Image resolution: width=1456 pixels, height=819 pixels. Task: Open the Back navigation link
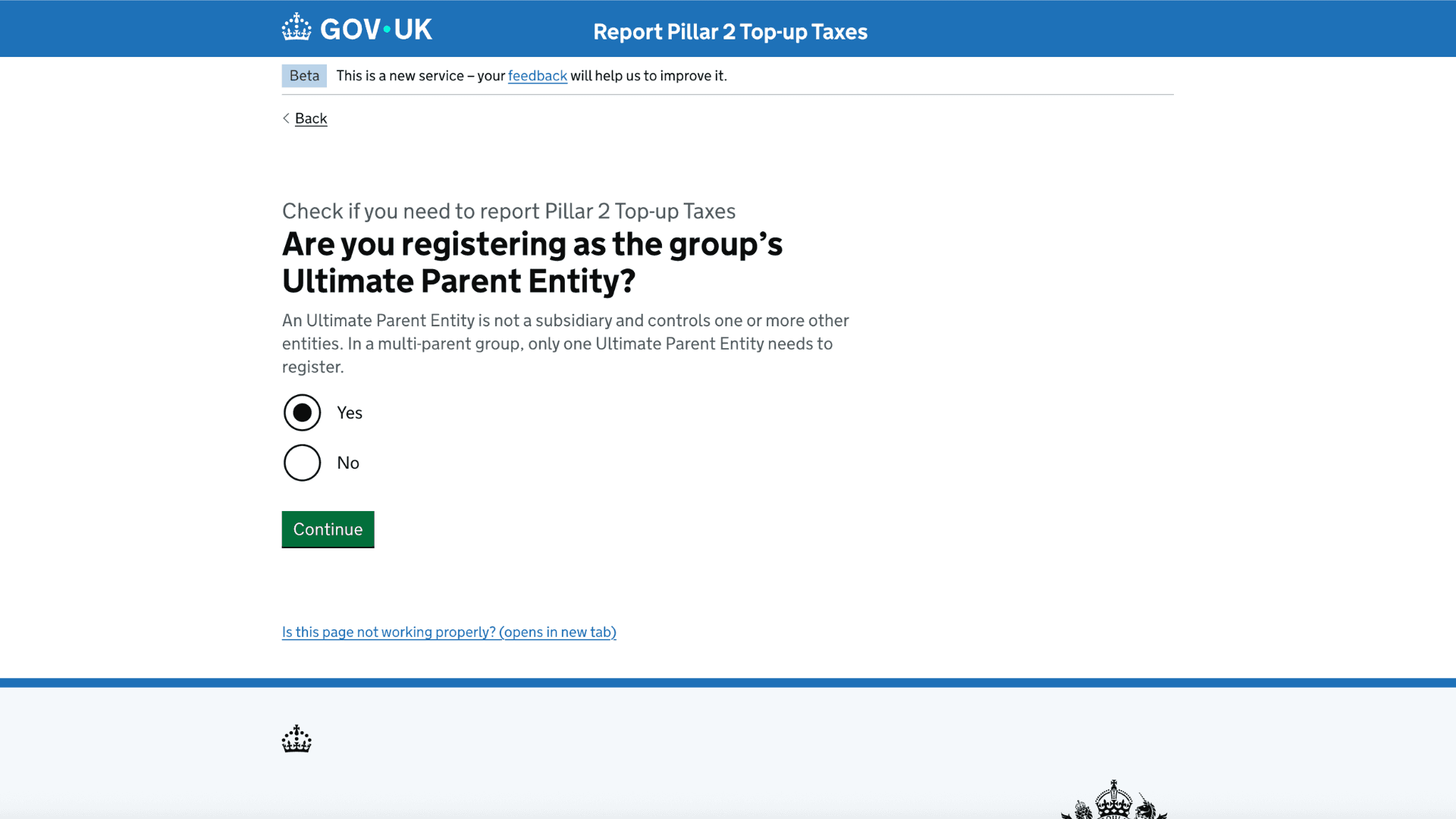click(x=310, y=118)
